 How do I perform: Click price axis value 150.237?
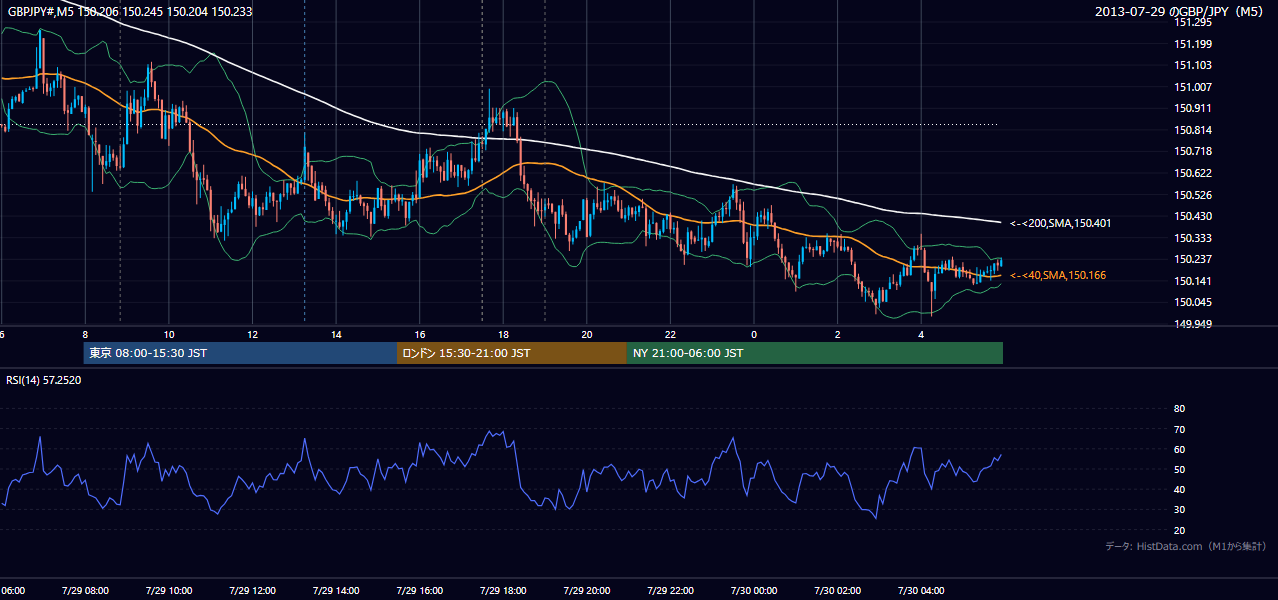click(x=1194, y=259)
